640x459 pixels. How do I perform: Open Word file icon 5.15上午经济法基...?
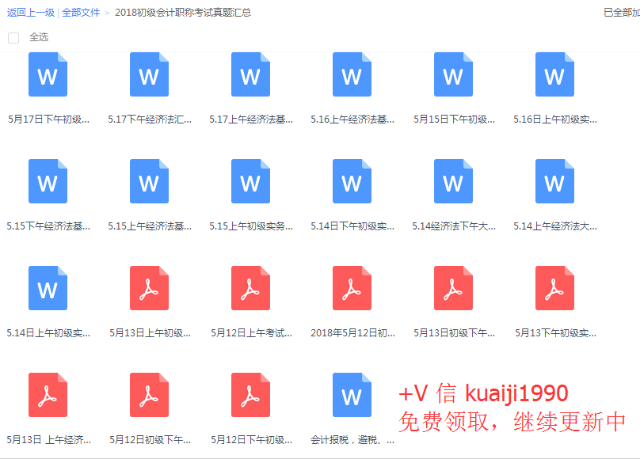(x=149, y=182)
